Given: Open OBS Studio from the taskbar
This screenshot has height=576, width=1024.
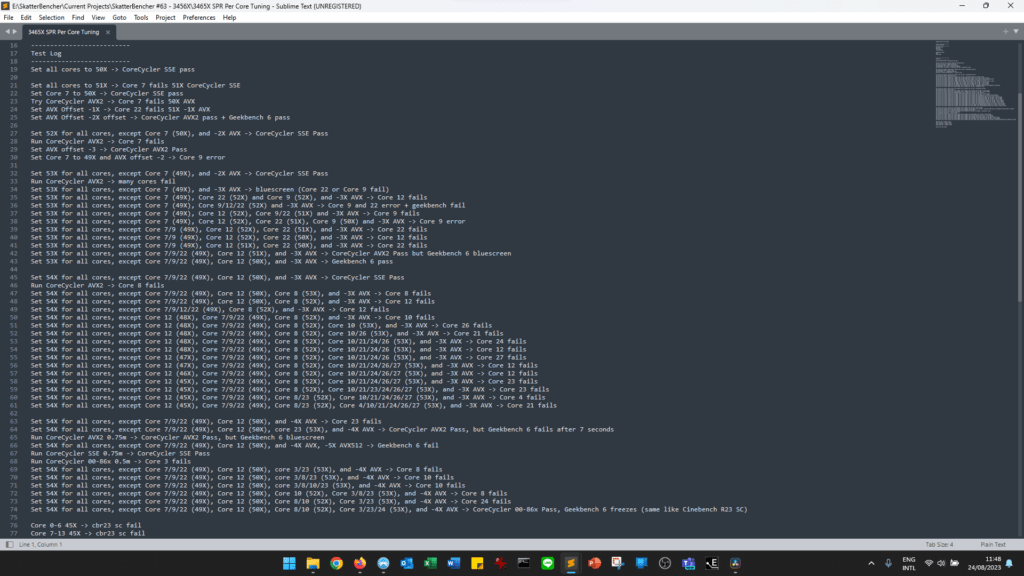Looking at the screenshot, I should click(665, 563).
